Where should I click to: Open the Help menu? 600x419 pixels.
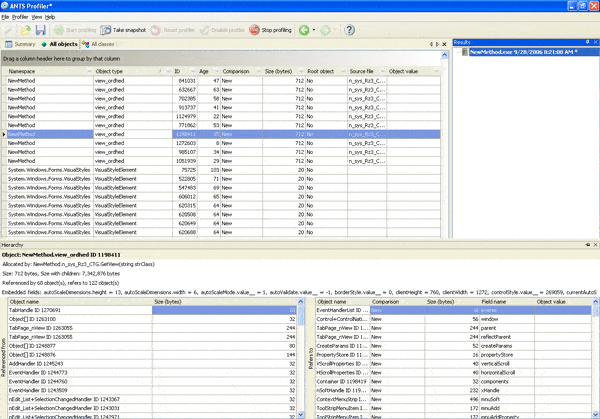(50, 17)
